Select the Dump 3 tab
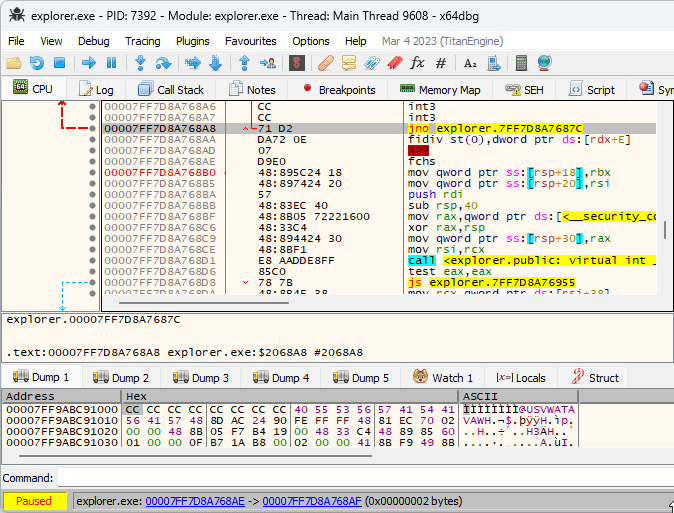Viewport: 674px width, 513px height. [201, 378]
